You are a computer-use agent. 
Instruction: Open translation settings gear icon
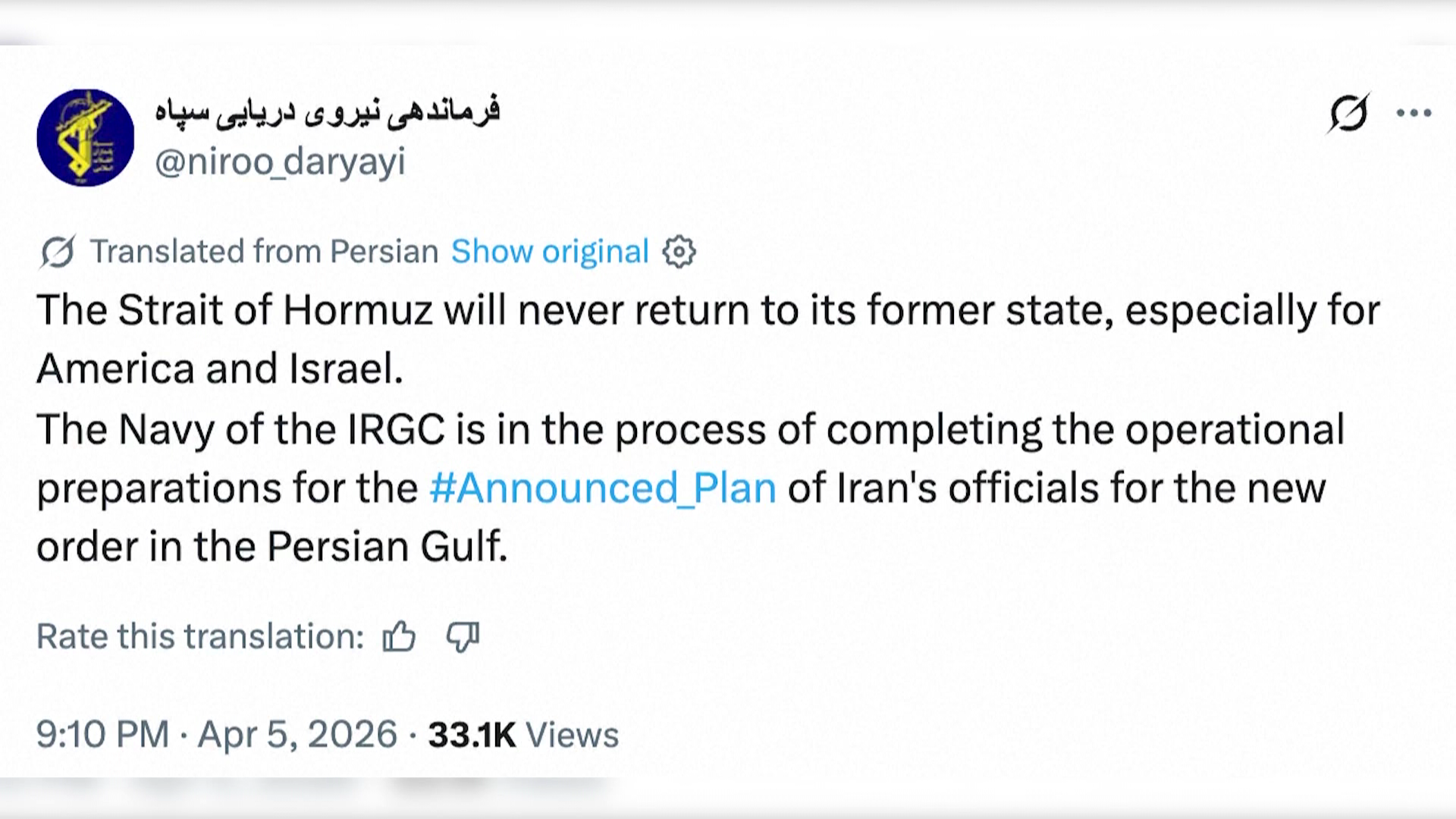coord(679,252)
